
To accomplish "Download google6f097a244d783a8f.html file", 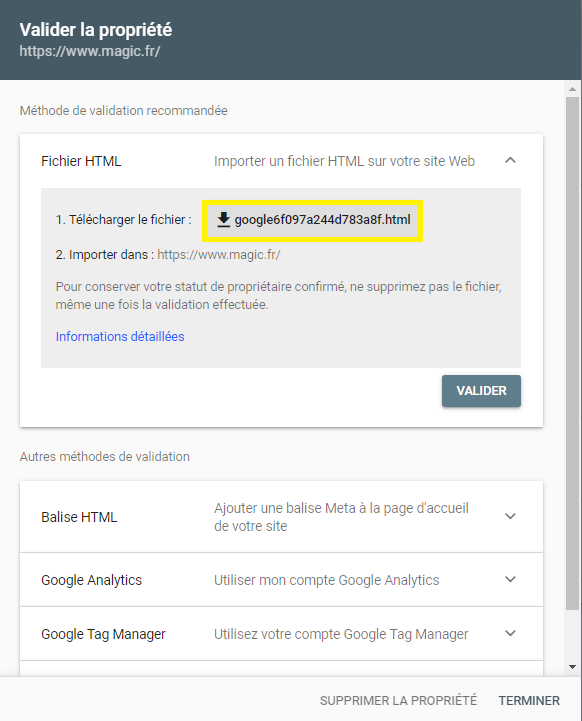I will coord(313,220).
